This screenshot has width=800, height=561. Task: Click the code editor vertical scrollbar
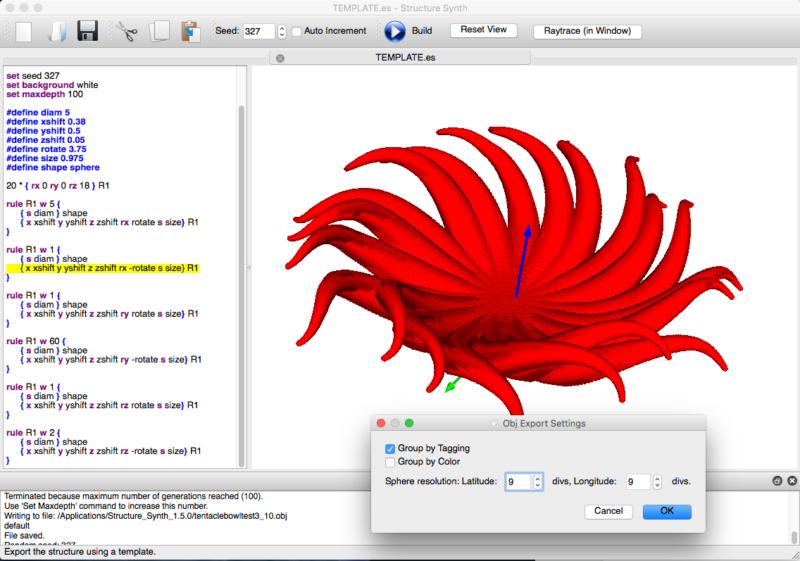pyautogui.click(x=241, y=286)
